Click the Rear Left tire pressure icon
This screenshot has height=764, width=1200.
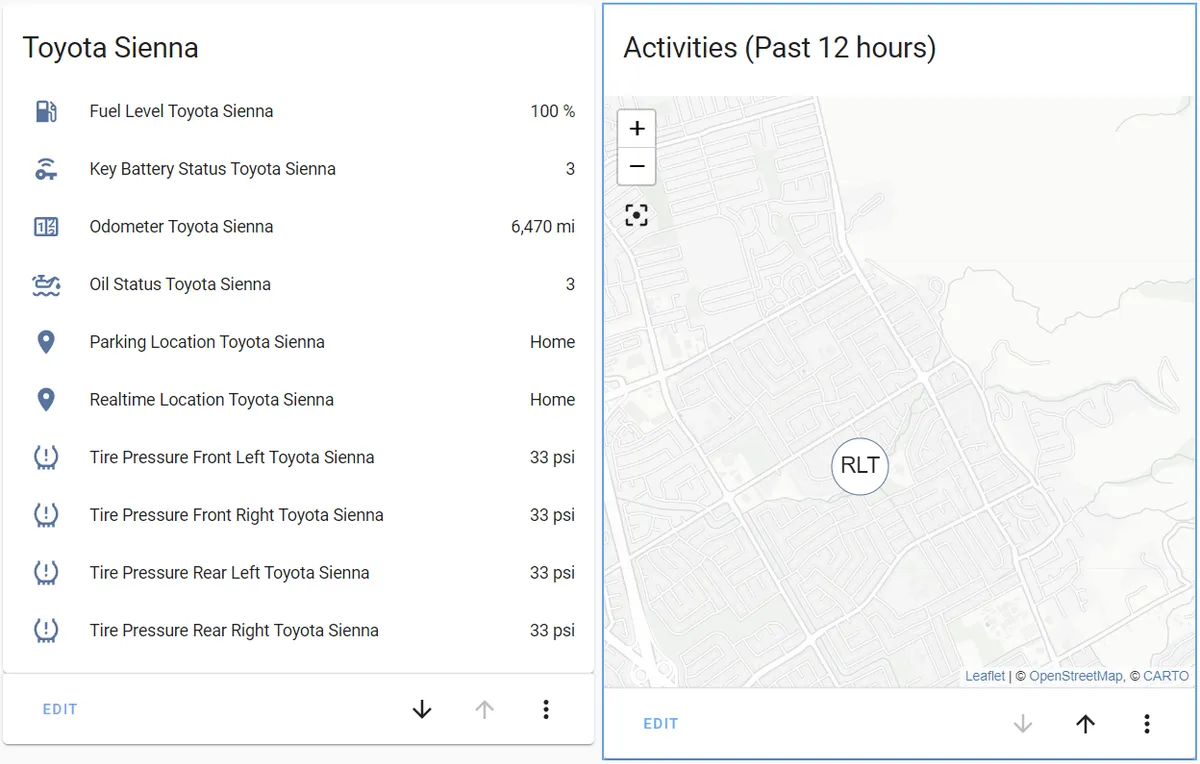pos(46,573)
